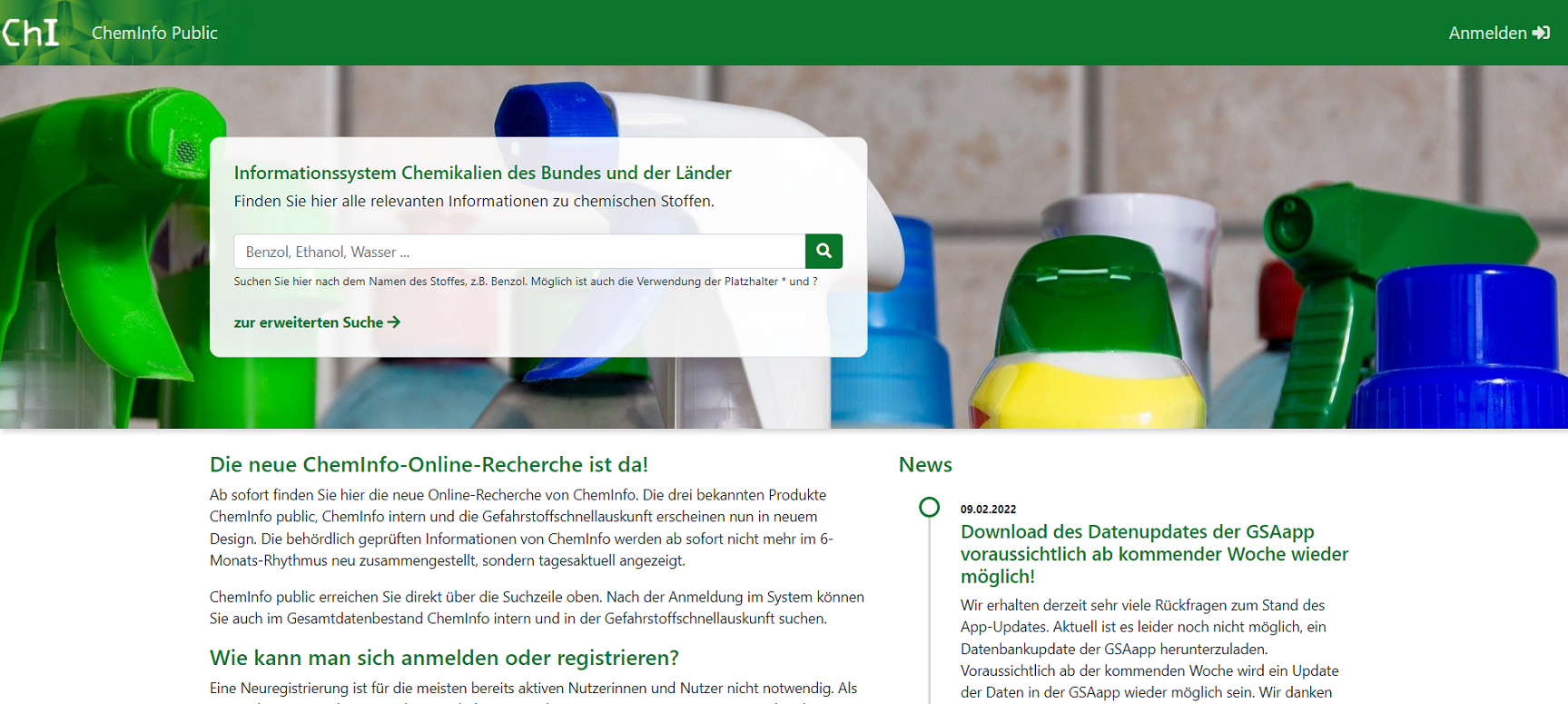Click the 'Informationssystem Chemikalien des Bundes' heading
The width and height of the screenshot is (1568, 704).
point(482,173)
